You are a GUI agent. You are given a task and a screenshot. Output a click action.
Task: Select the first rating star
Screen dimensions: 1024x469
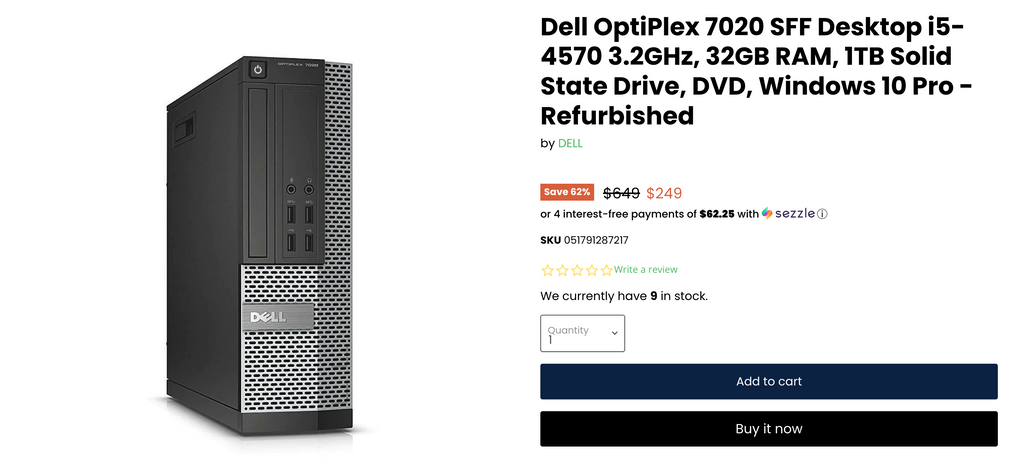point(547,270)
